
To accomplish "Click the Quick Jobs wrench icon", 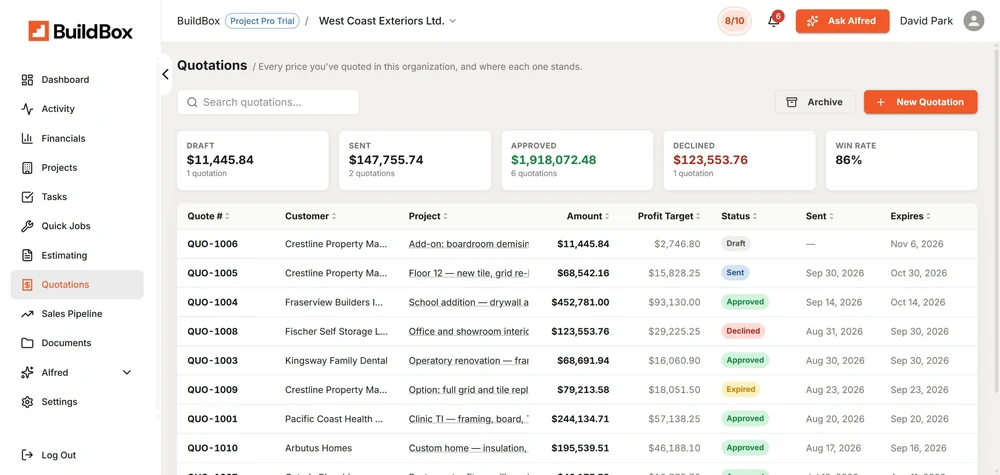I will 27,226.
